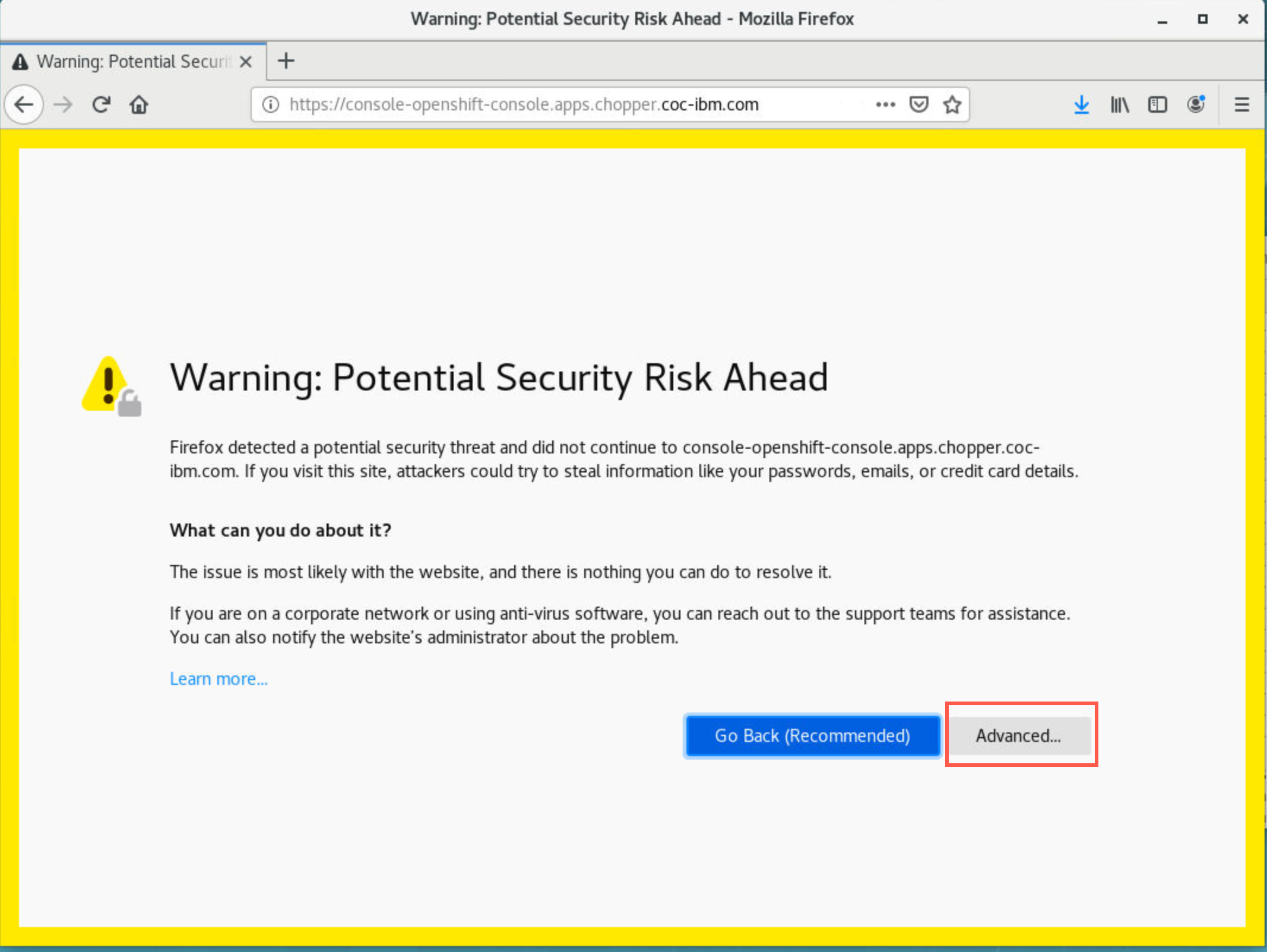Maximize the Firefox window
This screenshot has width=1267, height=952.
click(x=1202, y=20)
